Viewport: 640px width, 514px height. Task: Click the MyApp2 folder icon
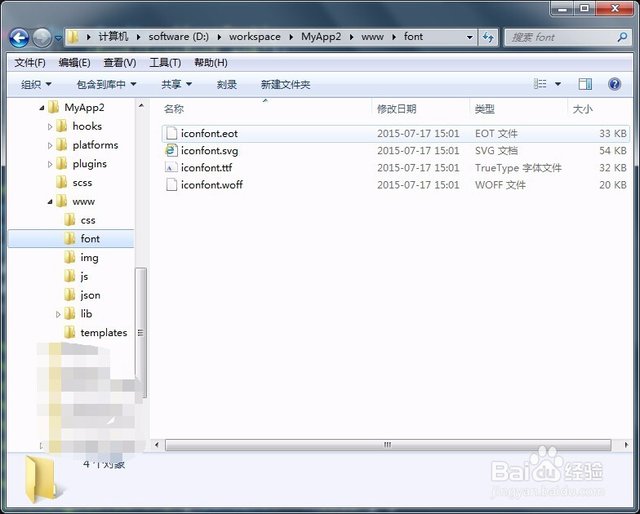[53, 107]
